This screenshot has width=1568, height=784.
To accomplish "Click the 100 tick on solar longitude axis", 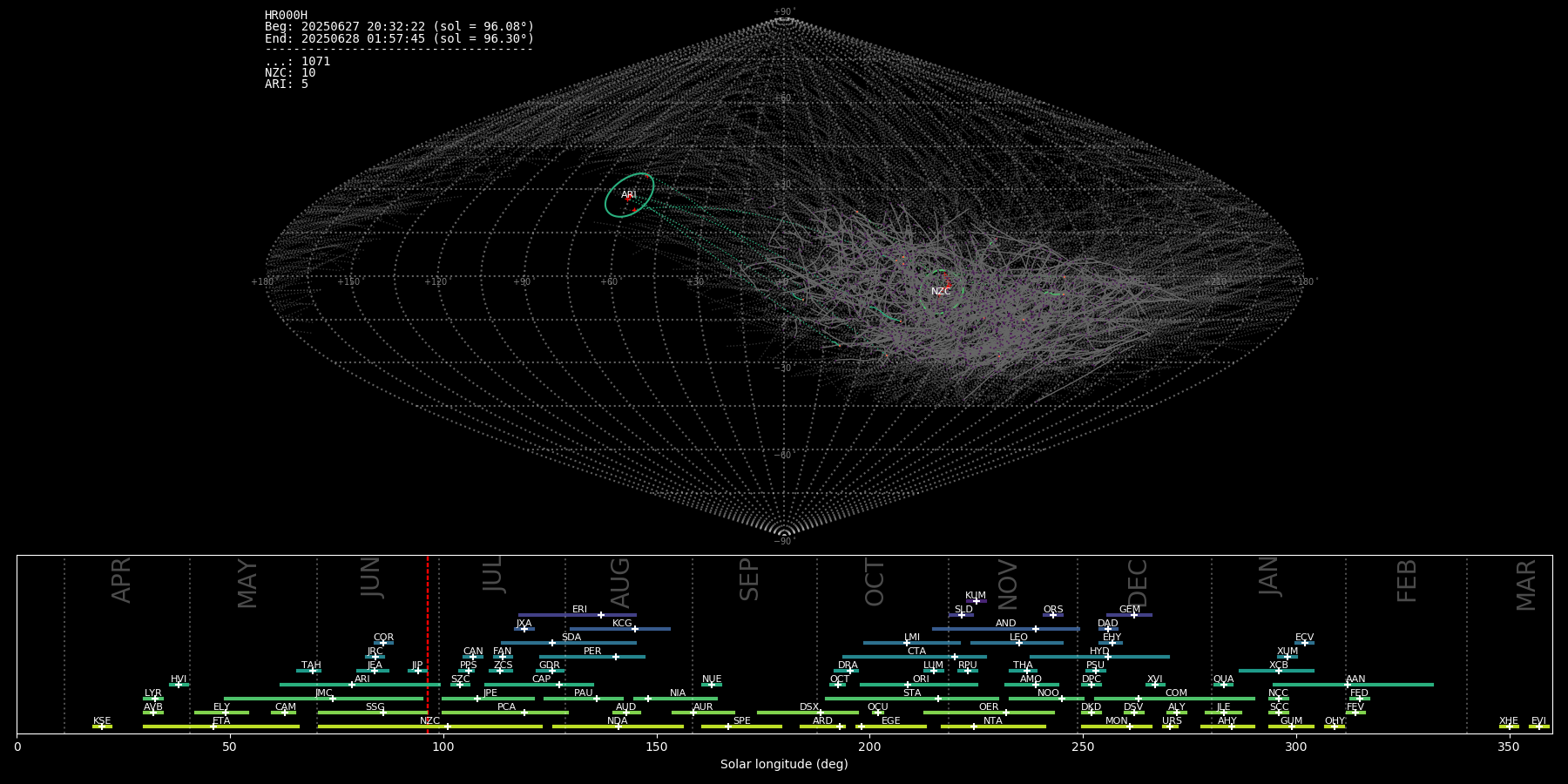I will click(x=443, y=746).
